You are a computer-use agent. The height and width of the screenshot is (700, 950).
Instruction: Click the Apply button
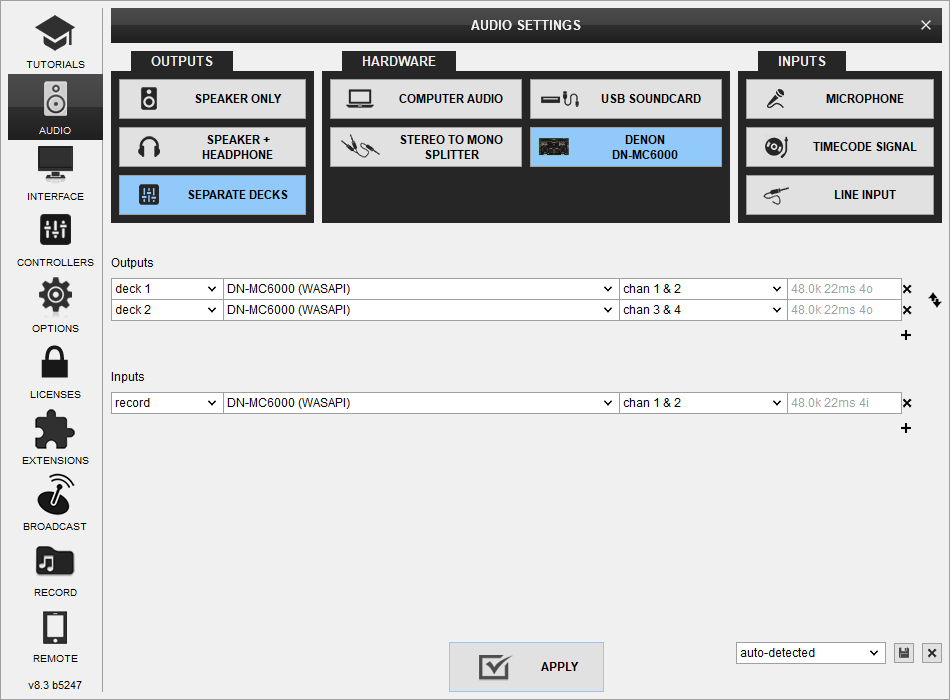point(526,667)
